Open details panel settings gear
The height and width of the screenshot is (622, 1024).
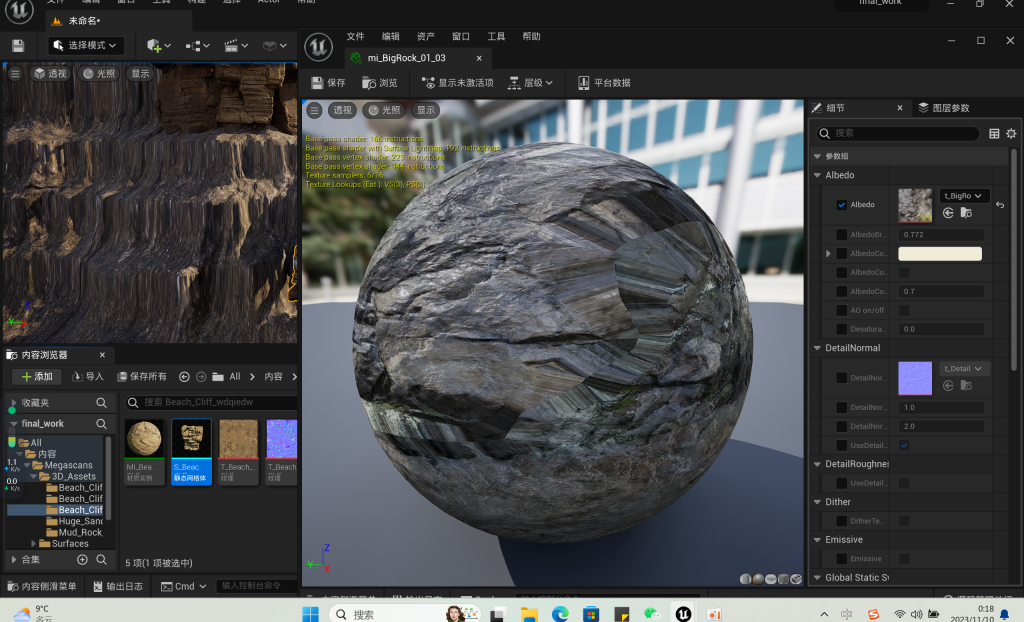pyautogui.click(x=1011, y=133)
